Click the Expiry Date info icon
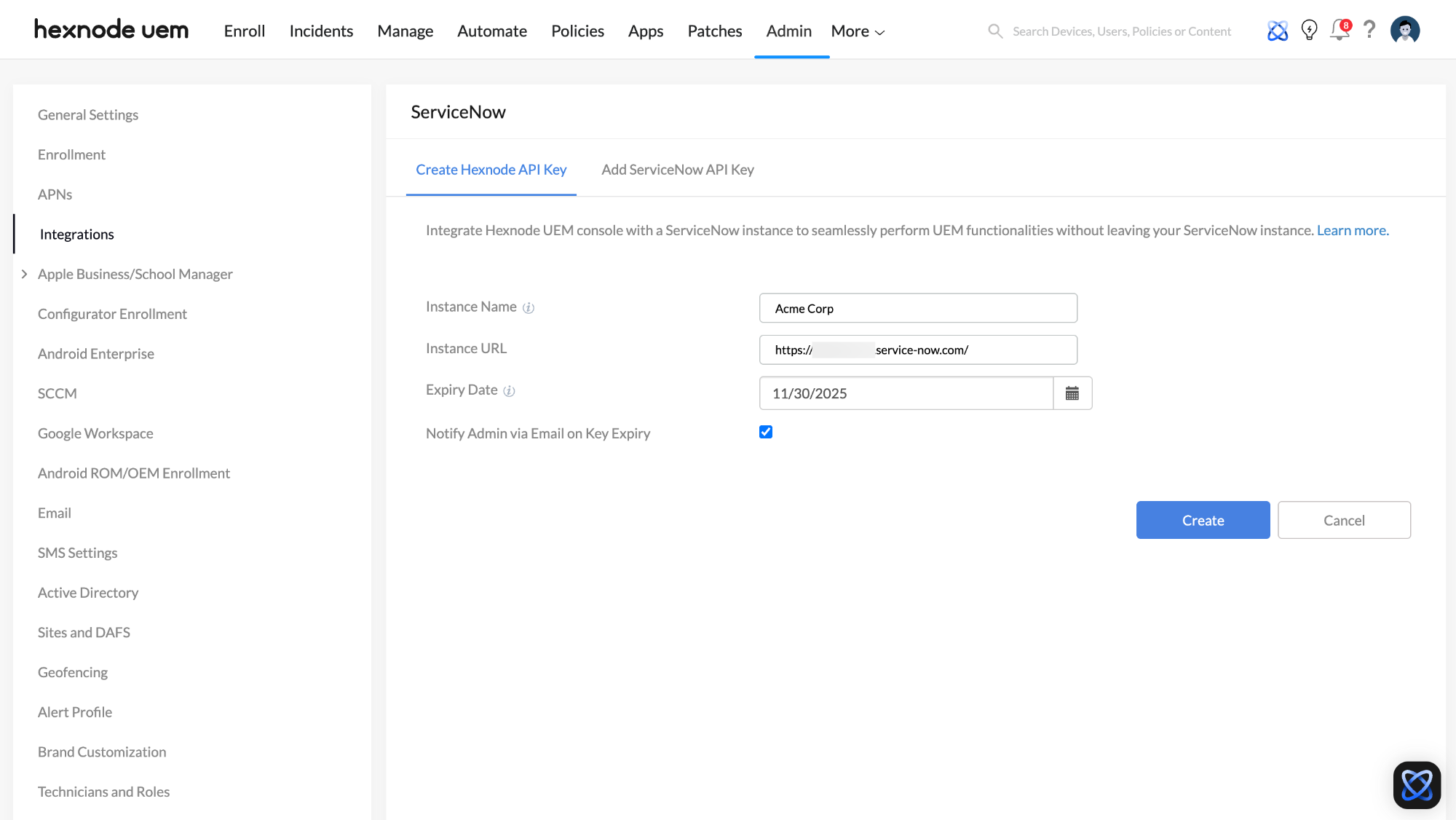The image size is (1456, 820). tap(510, 391)
